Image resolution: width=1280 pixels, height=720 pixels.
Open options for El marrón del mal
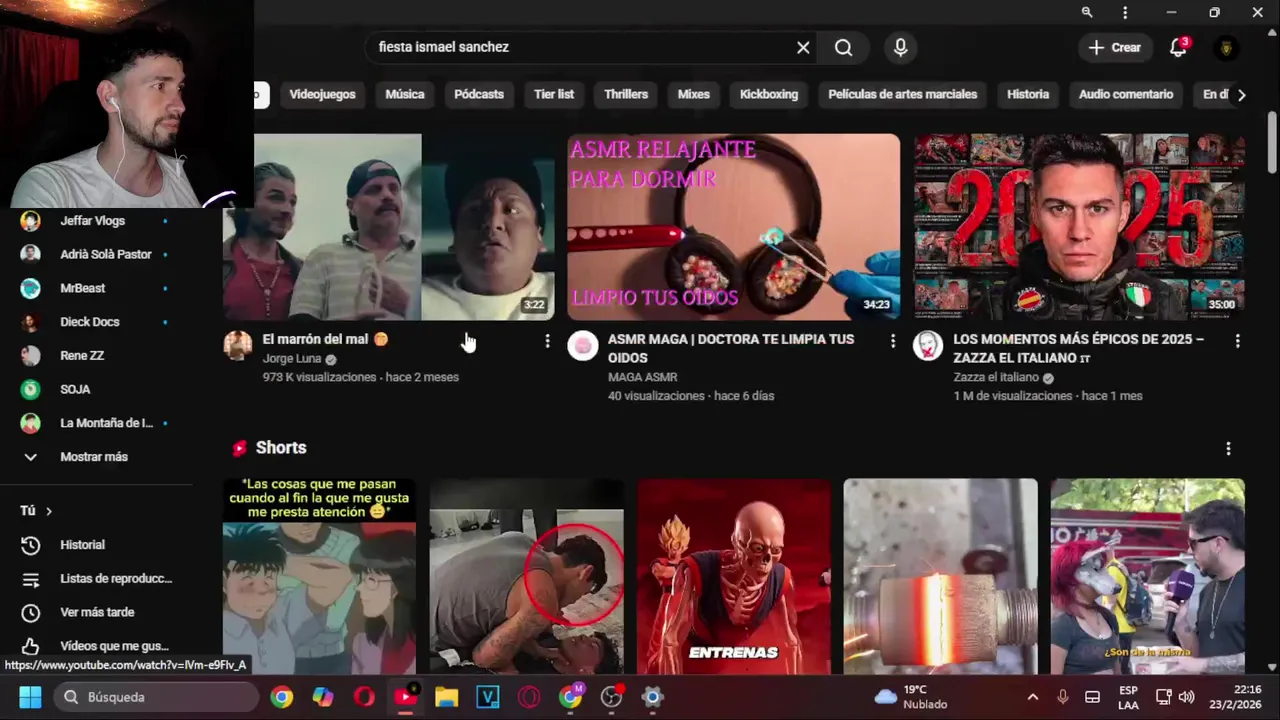pyautogui.click(x=546, y=341)
